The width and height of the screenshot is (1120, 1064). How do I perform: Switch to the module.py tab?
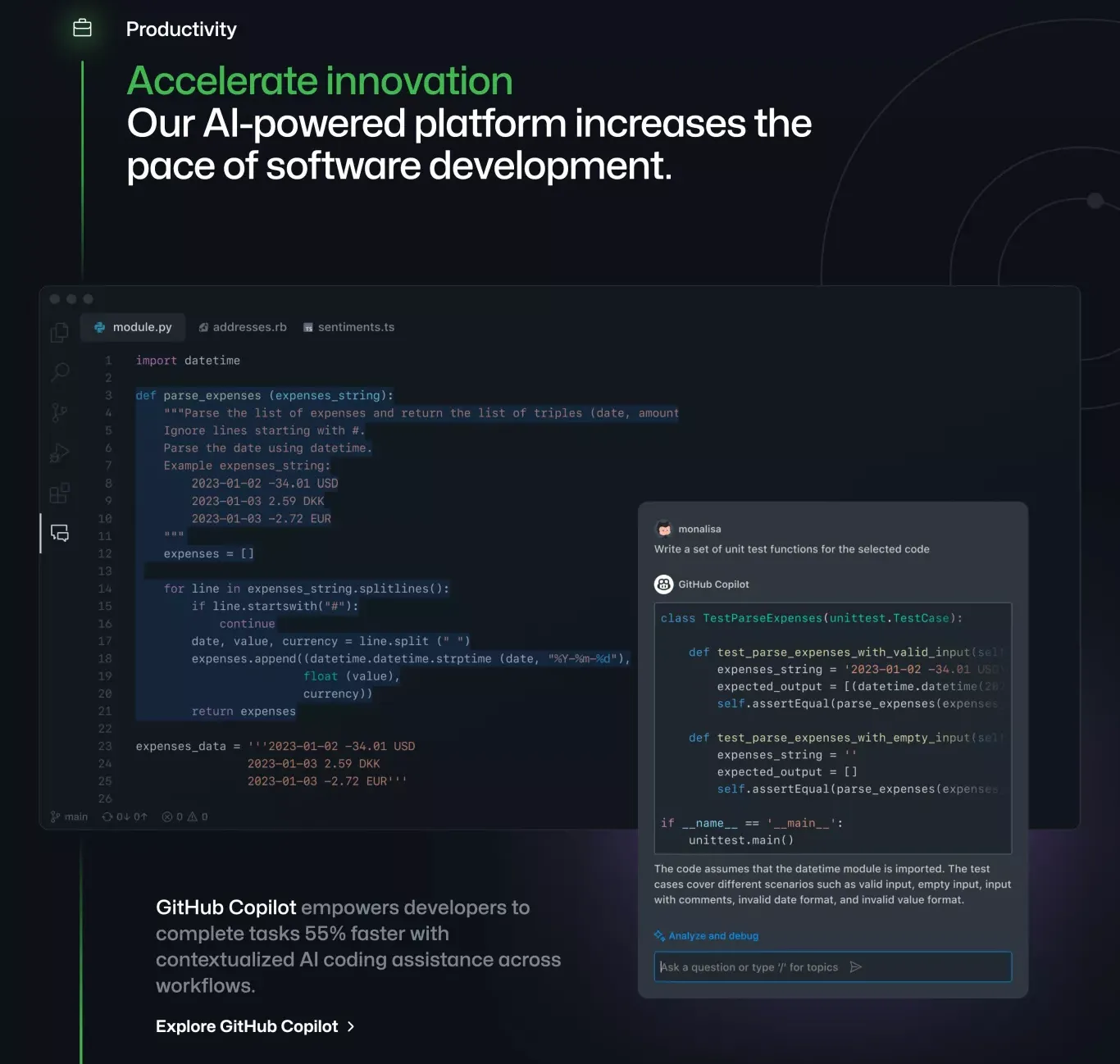coord(133,327)
